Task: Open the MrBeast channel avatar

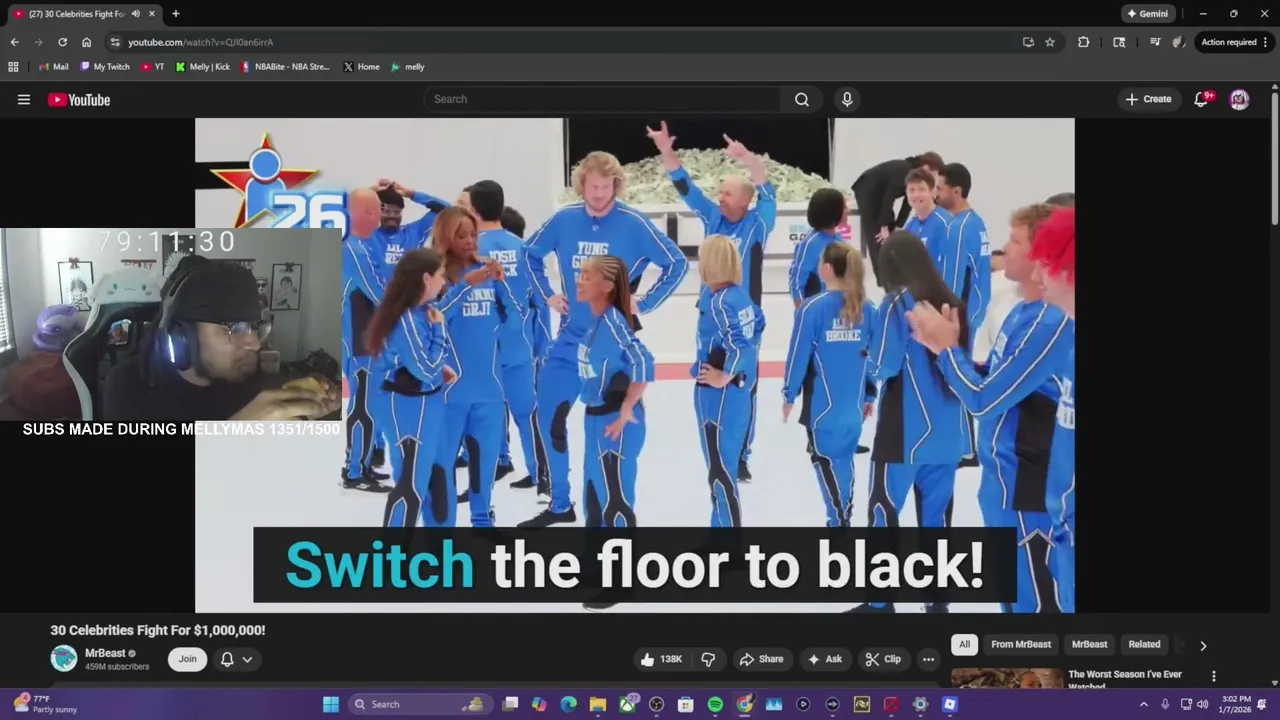Action: point(64,658)
